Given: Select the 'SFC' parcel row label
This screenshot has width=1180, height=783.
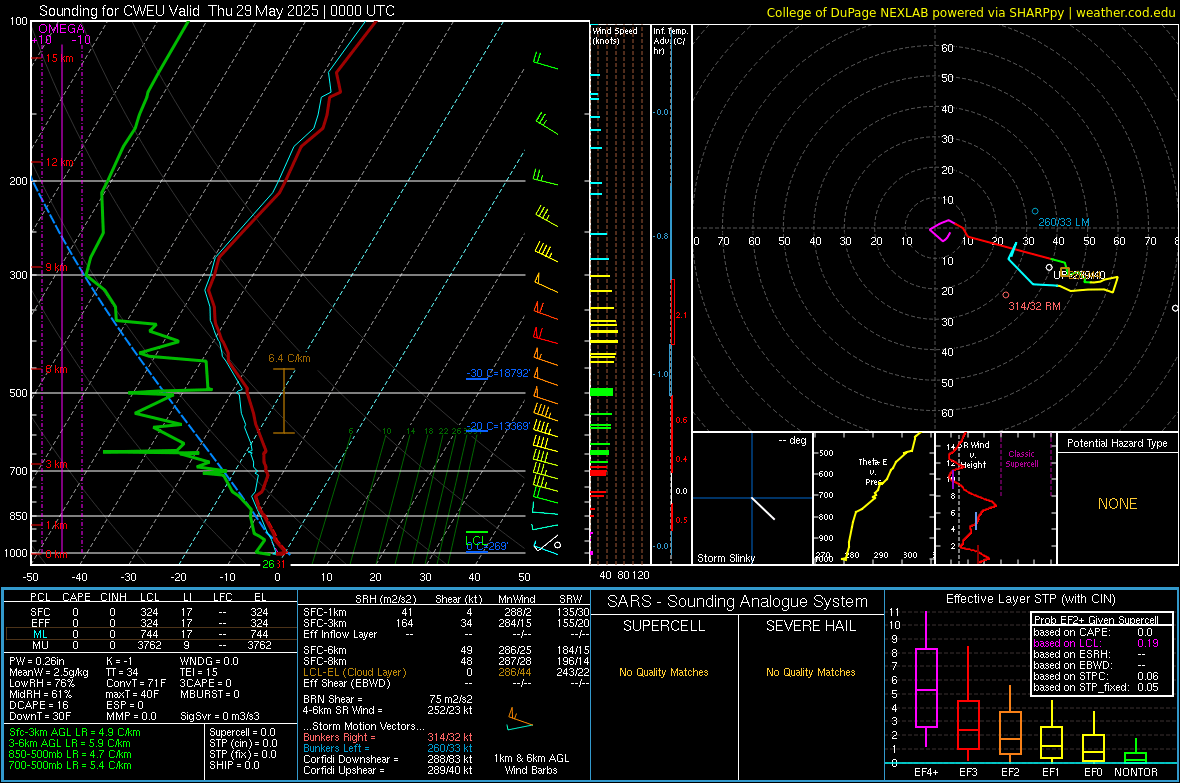Looking at the screenshot, I should pos(40,612).
